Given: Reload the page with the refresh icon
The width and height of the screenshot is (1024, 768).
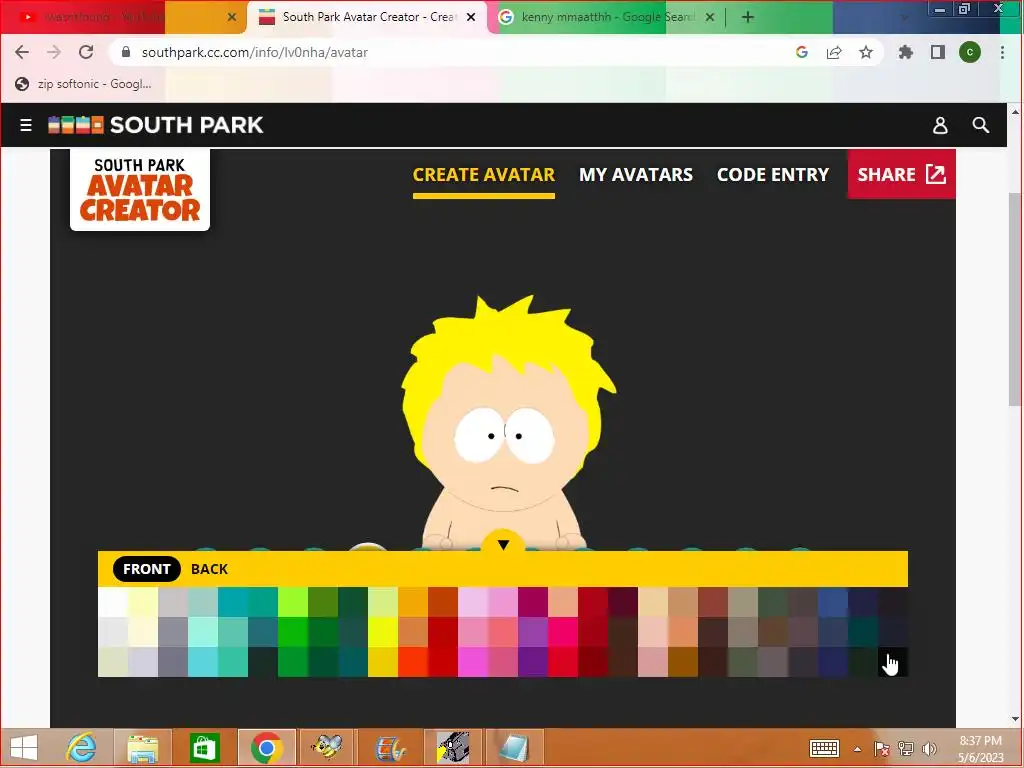Looking at the screenshot, I should pyautogui.click(x=86, y=52).
